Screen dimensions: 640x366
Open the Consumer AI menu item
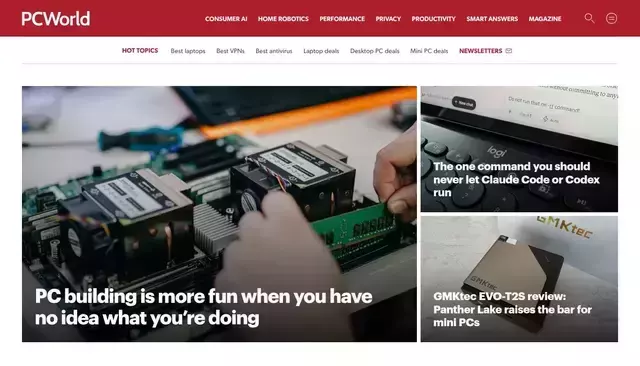coord(226,19)
